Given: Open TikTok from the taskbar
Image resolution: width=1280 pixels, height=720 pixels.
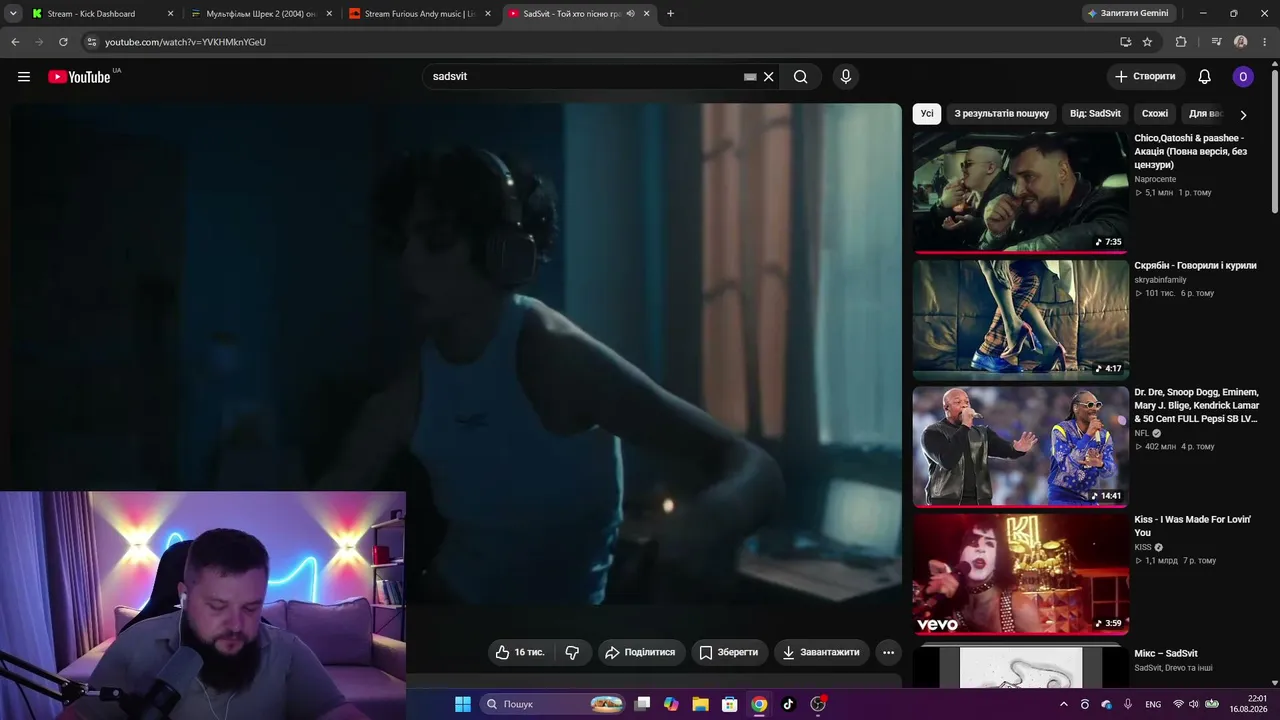Looking at the screenshot, I should point(788,704).
